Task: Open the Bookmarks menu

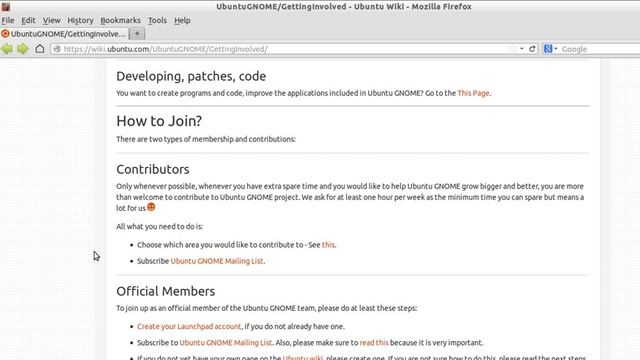Action: [120, 20]
